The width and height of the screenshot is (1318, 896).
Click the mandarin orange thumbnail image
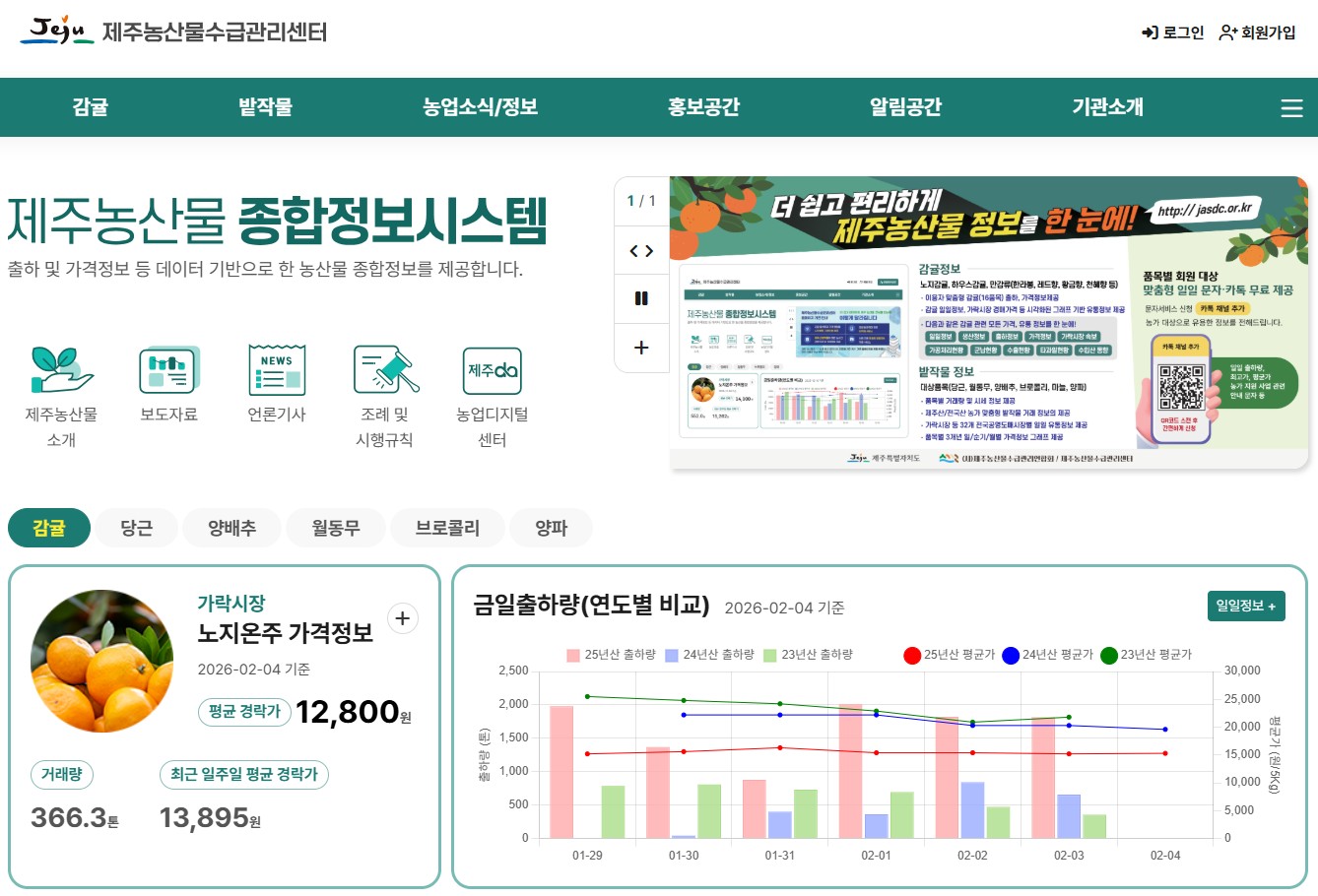click(x=101, y=661)
